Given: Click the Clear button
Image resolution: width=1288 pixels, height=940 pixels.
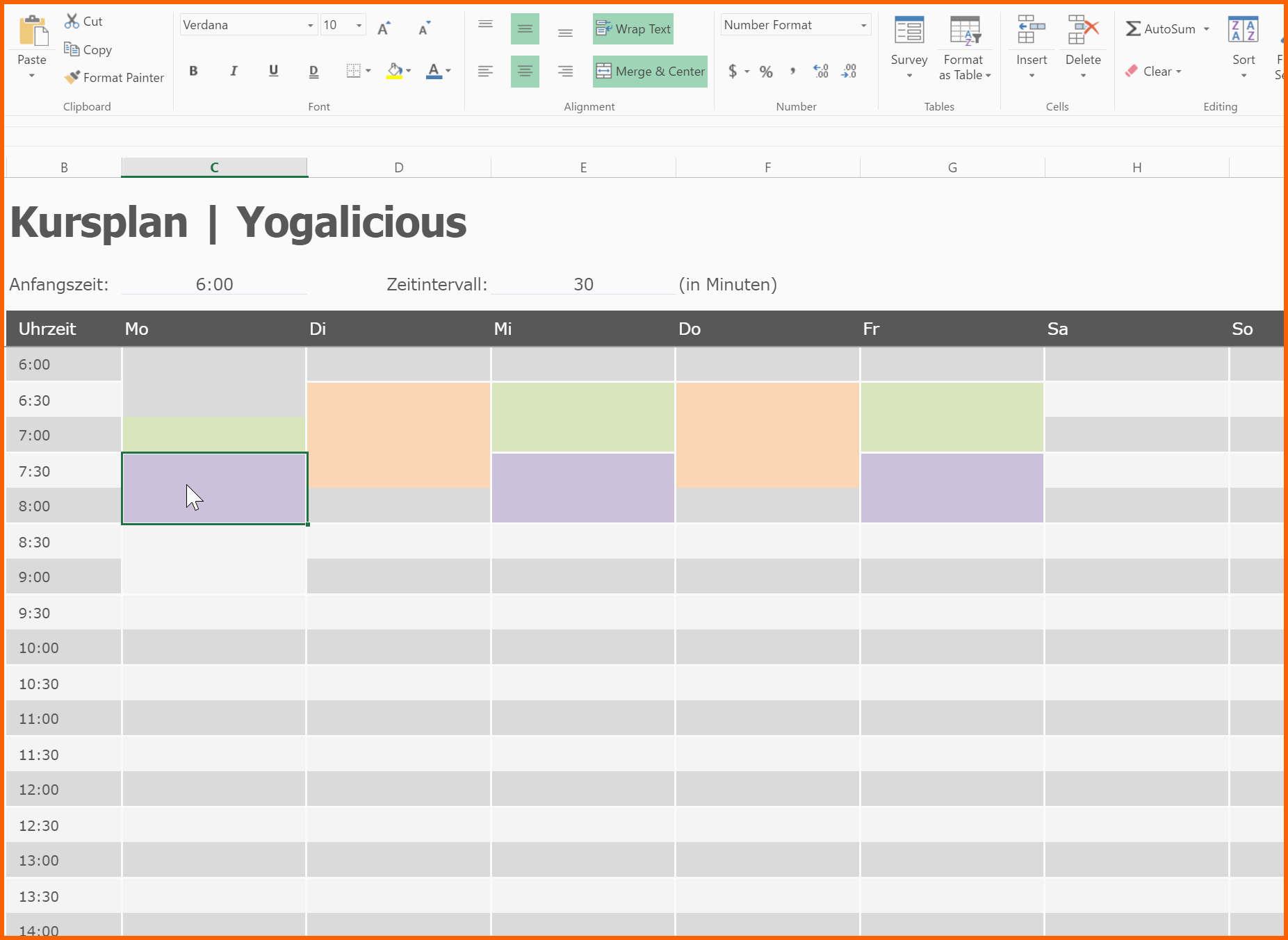Looking at the screenshot, I should click(x=1153, y=72).
